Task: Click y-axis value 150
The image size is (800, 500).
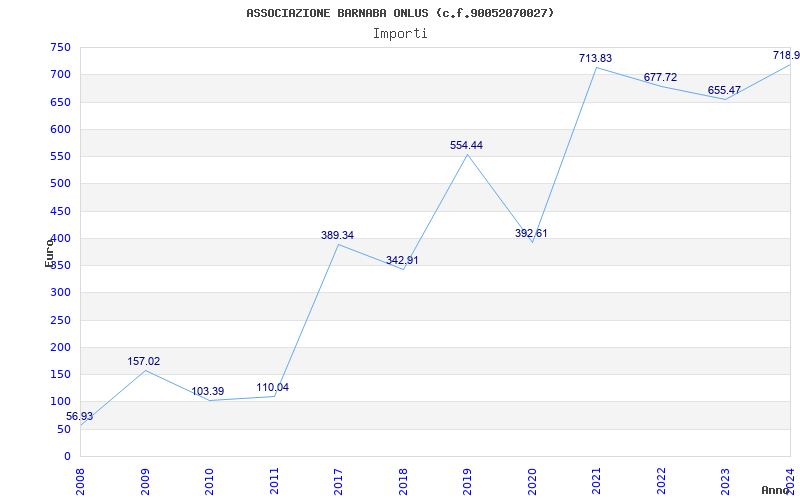Action: [60, 374]
